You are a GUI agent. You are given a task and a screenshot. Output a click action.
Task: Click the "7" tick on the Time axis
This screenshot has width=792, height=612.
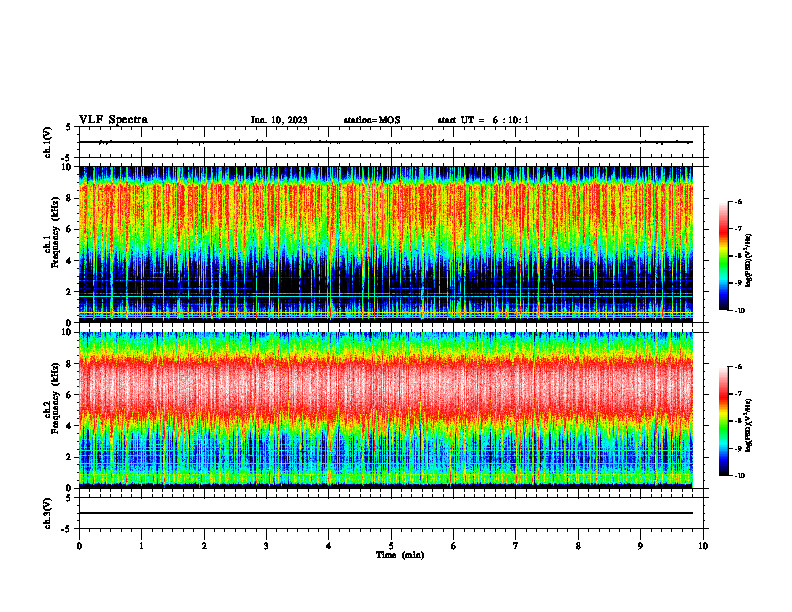(x=516, y=546)
